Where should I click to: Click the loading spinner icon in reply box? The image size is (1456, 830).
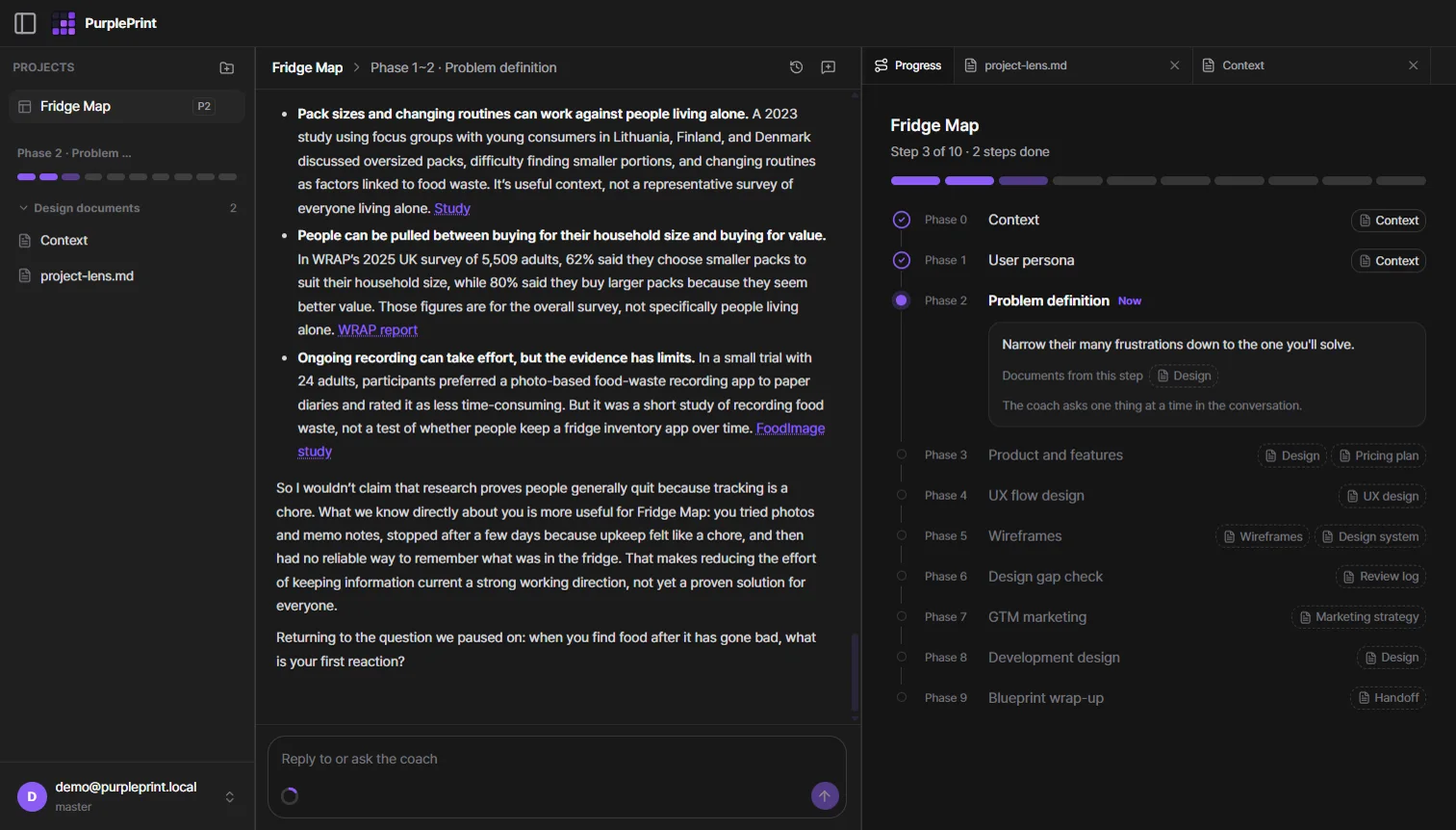pyautogui.click(x=290, y=796)
